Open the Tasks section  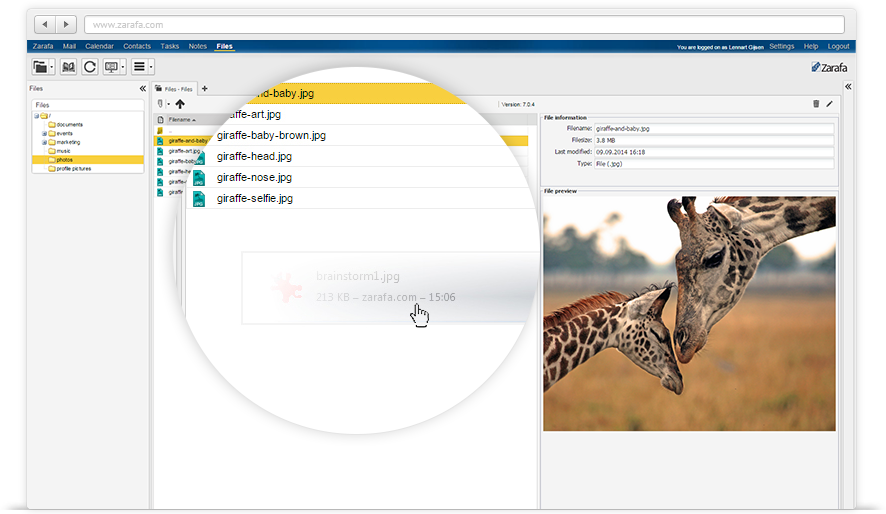click(x=170, y=46)
